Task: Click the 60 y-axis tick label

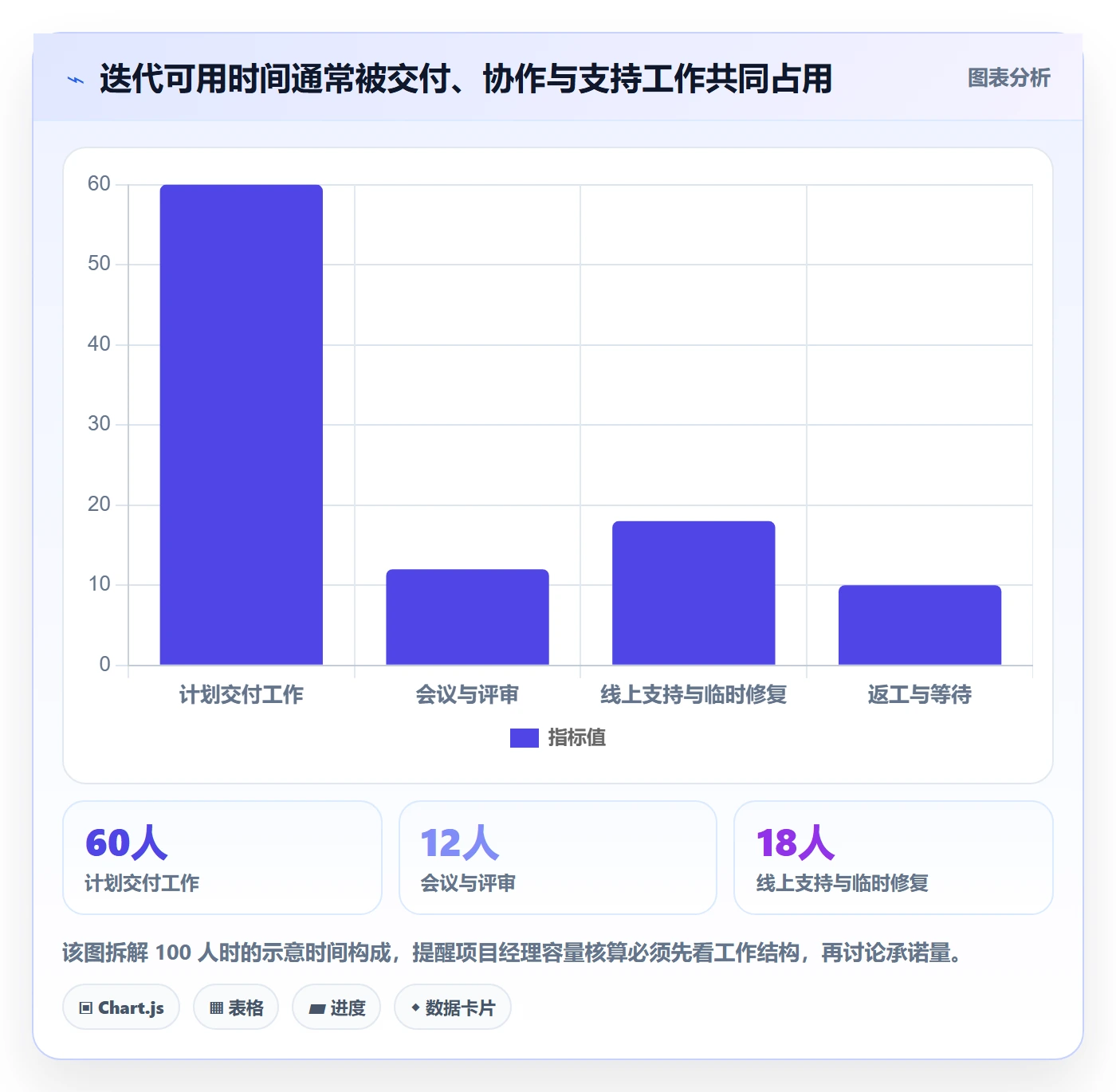Action: tap(99, 184)
